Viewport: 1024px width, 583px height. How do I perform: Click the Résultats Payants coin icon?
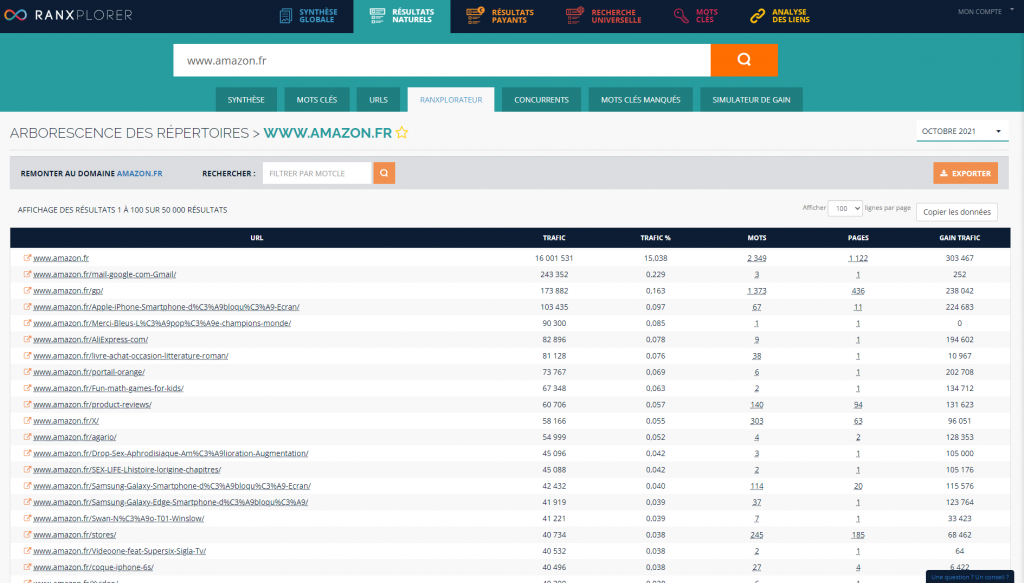pyautogui.click(x=475, y=16)
